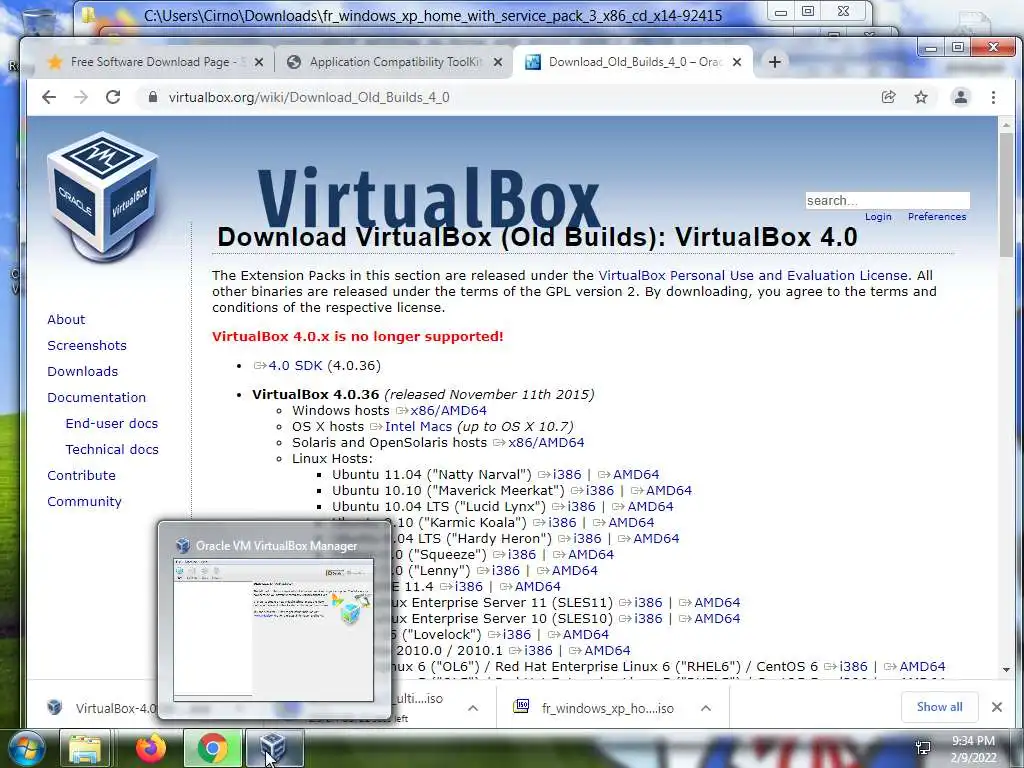The image size is (1024, 768).
Task: Open End-user docs link
Action: (x=112, y=423)
